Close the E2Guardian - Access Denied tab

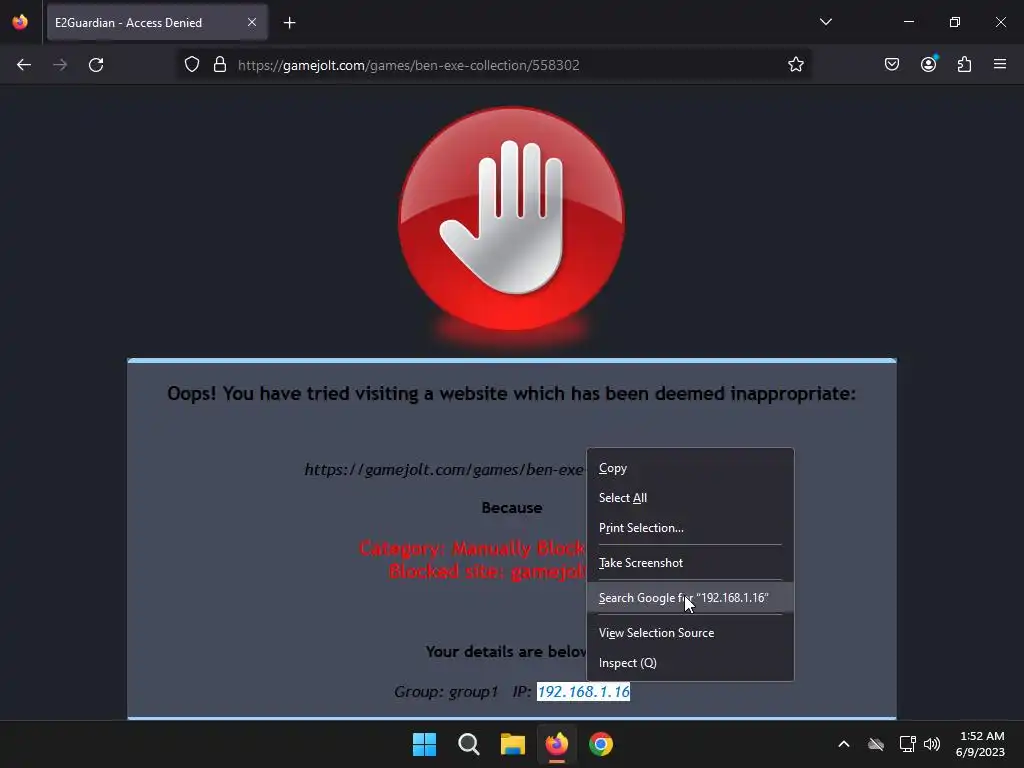coord(252,22)
